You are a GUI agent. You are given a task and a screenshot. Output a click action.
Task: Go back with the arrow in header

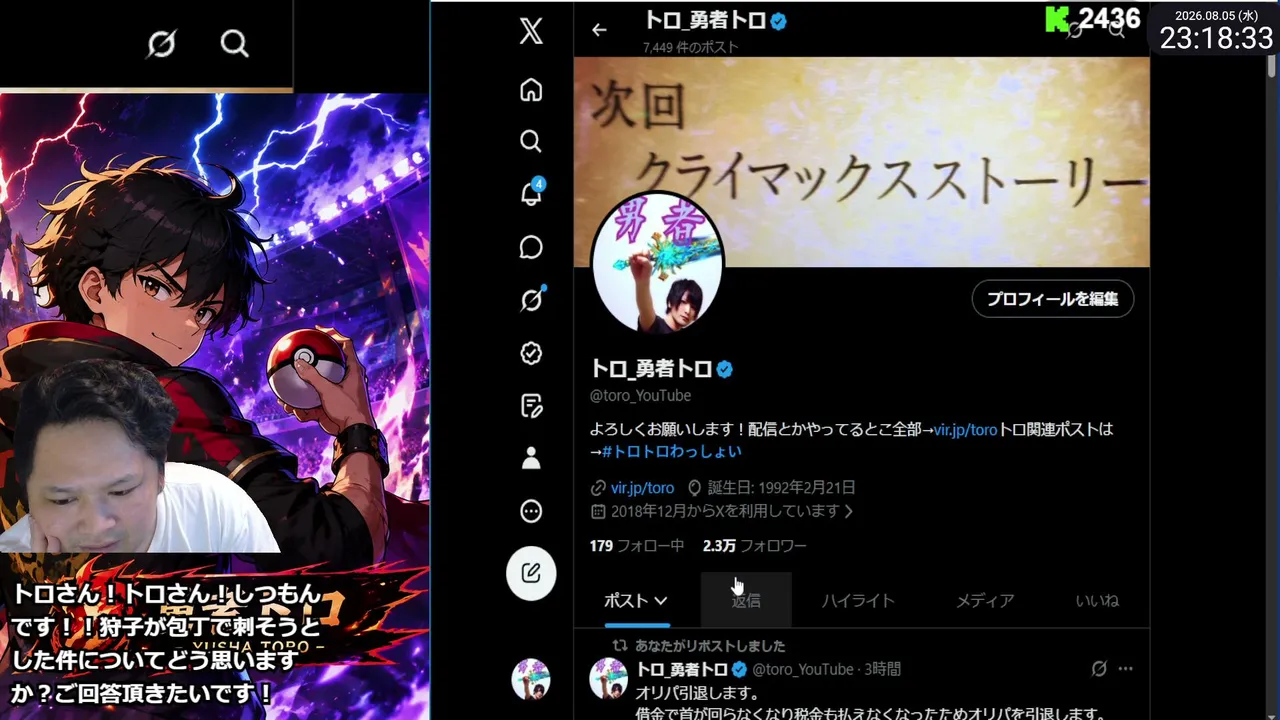point(599,30)
